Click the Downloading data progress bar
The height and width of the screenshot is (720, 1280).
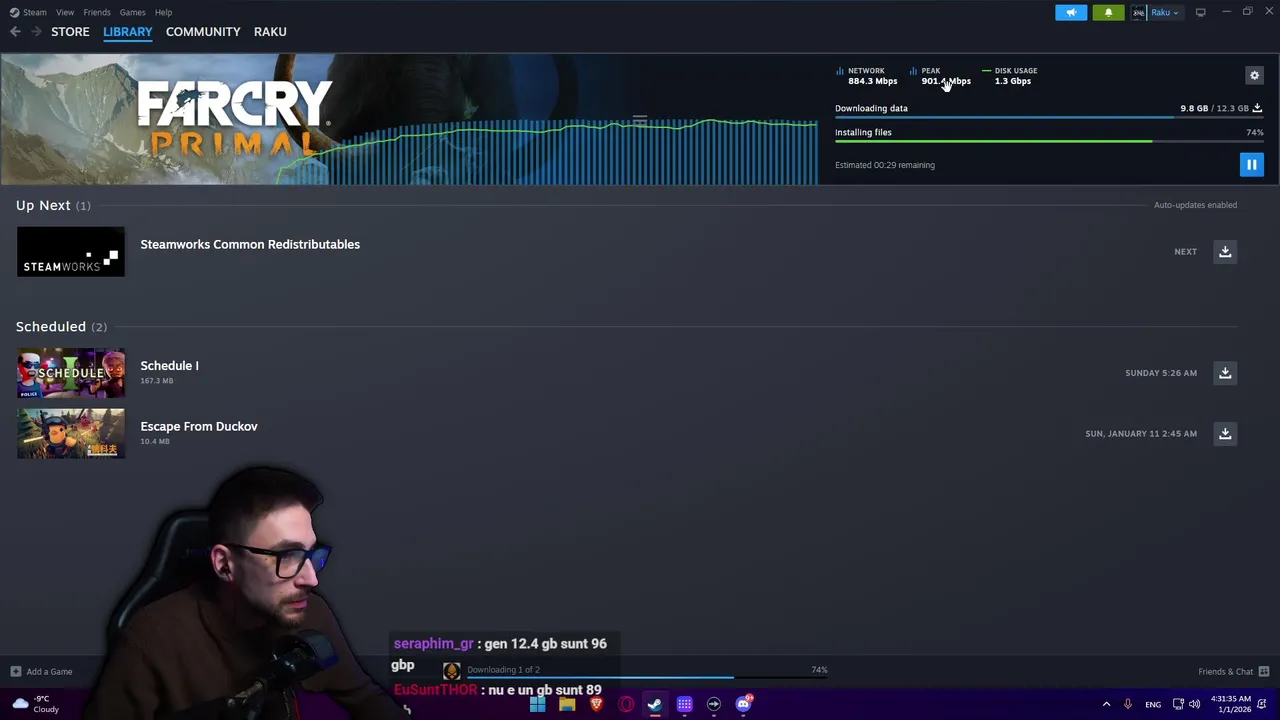click(1049, 118)
